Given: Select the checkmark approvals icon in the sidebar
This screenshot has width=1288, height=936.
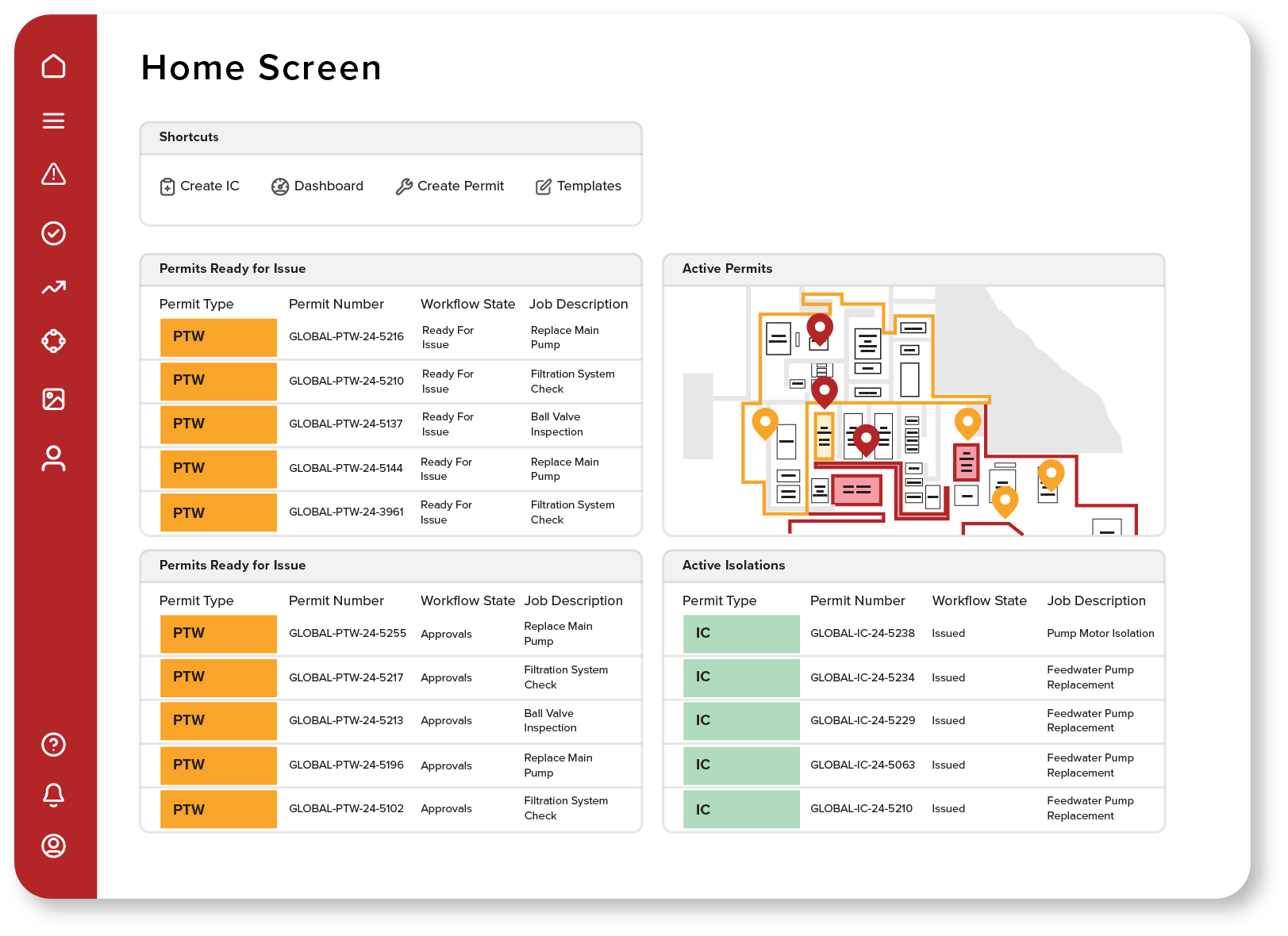Looking at the screenshot, I should tap(53, 232).
